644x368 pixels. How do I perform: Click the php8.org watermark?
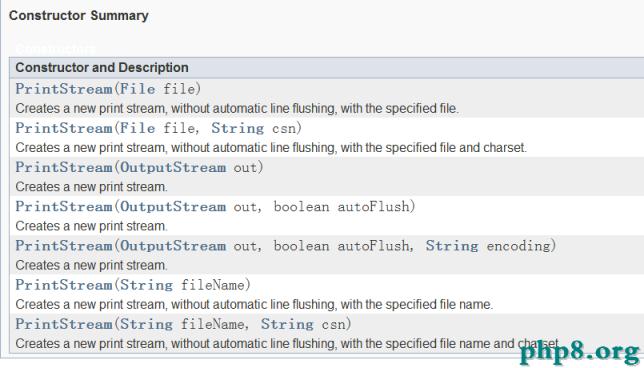tap(580, 352)
